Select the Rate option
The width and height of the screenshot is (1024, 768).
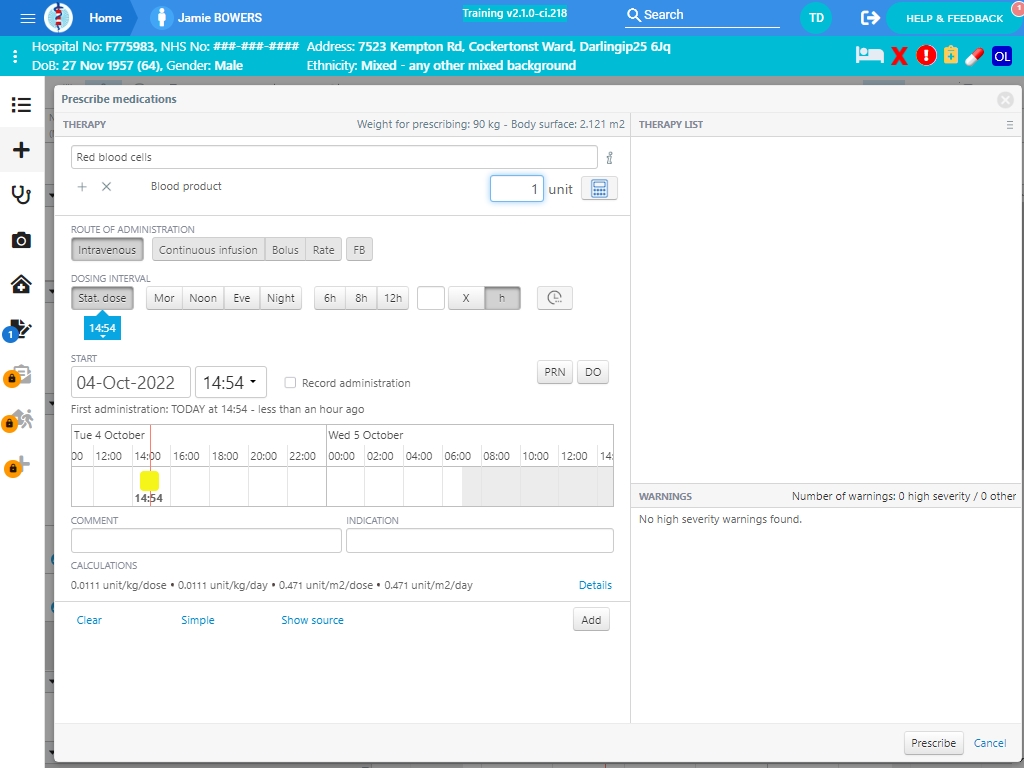click(323, 249)
